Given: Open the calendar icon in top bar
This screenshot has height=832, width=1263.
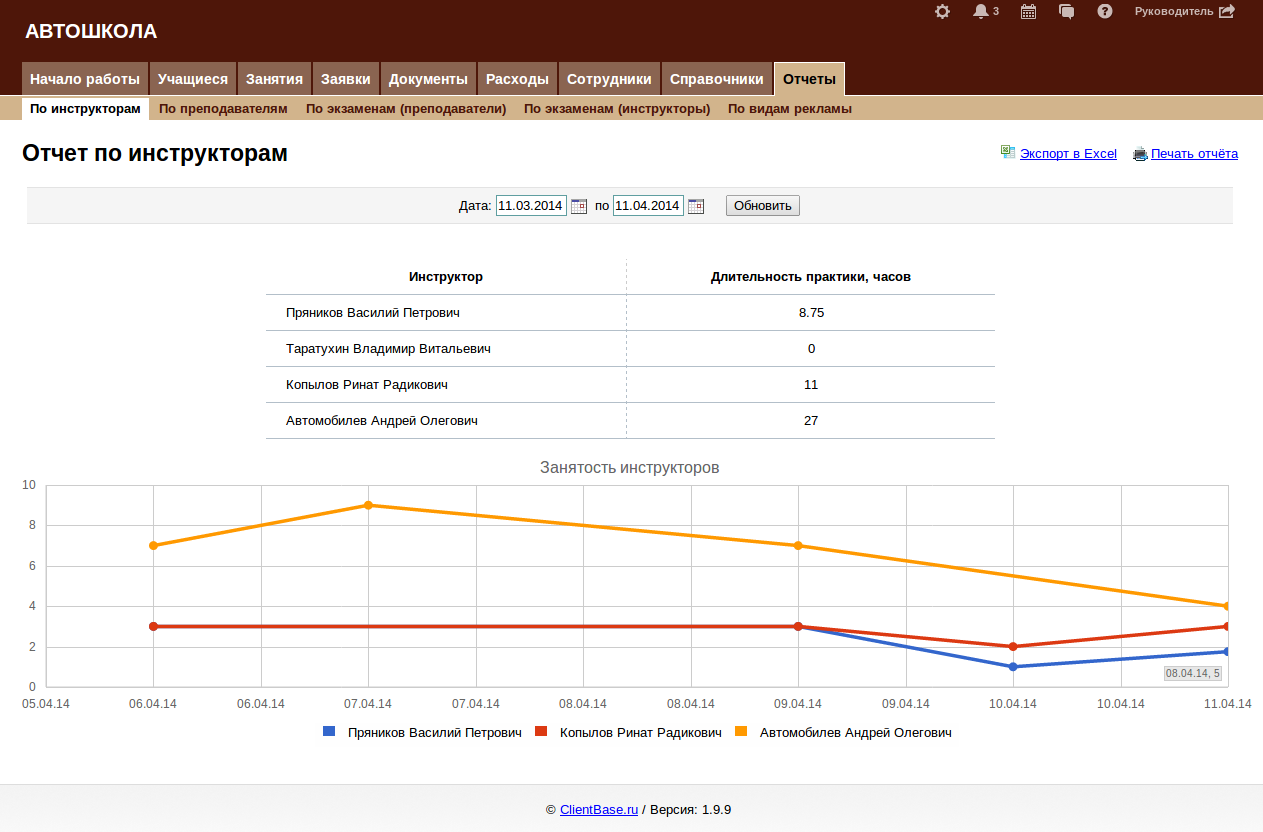Looking at the screenshot, I should [1028, 12].
